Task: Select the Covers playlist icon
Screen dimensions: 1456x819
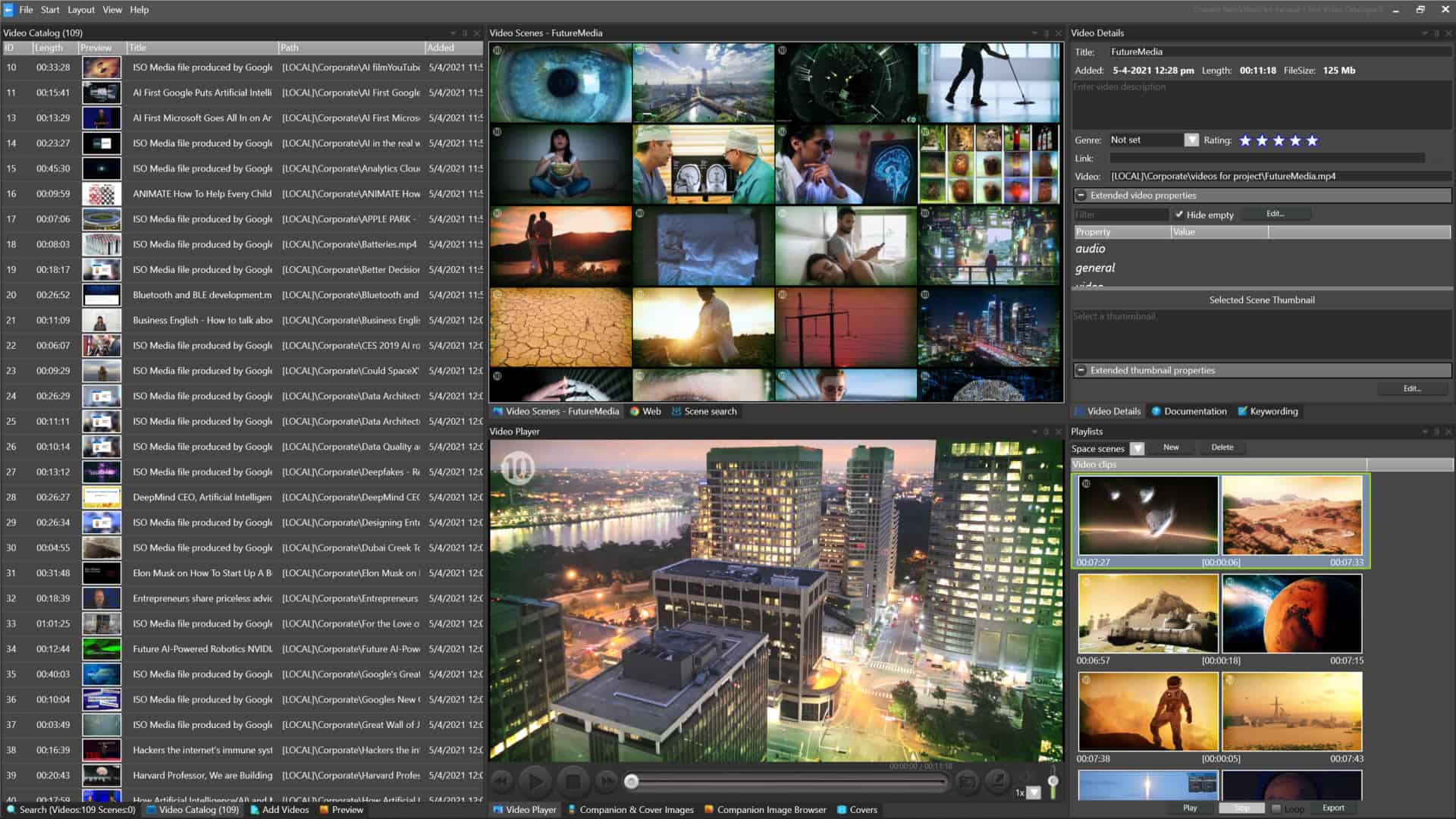Action: pos(840,810)
